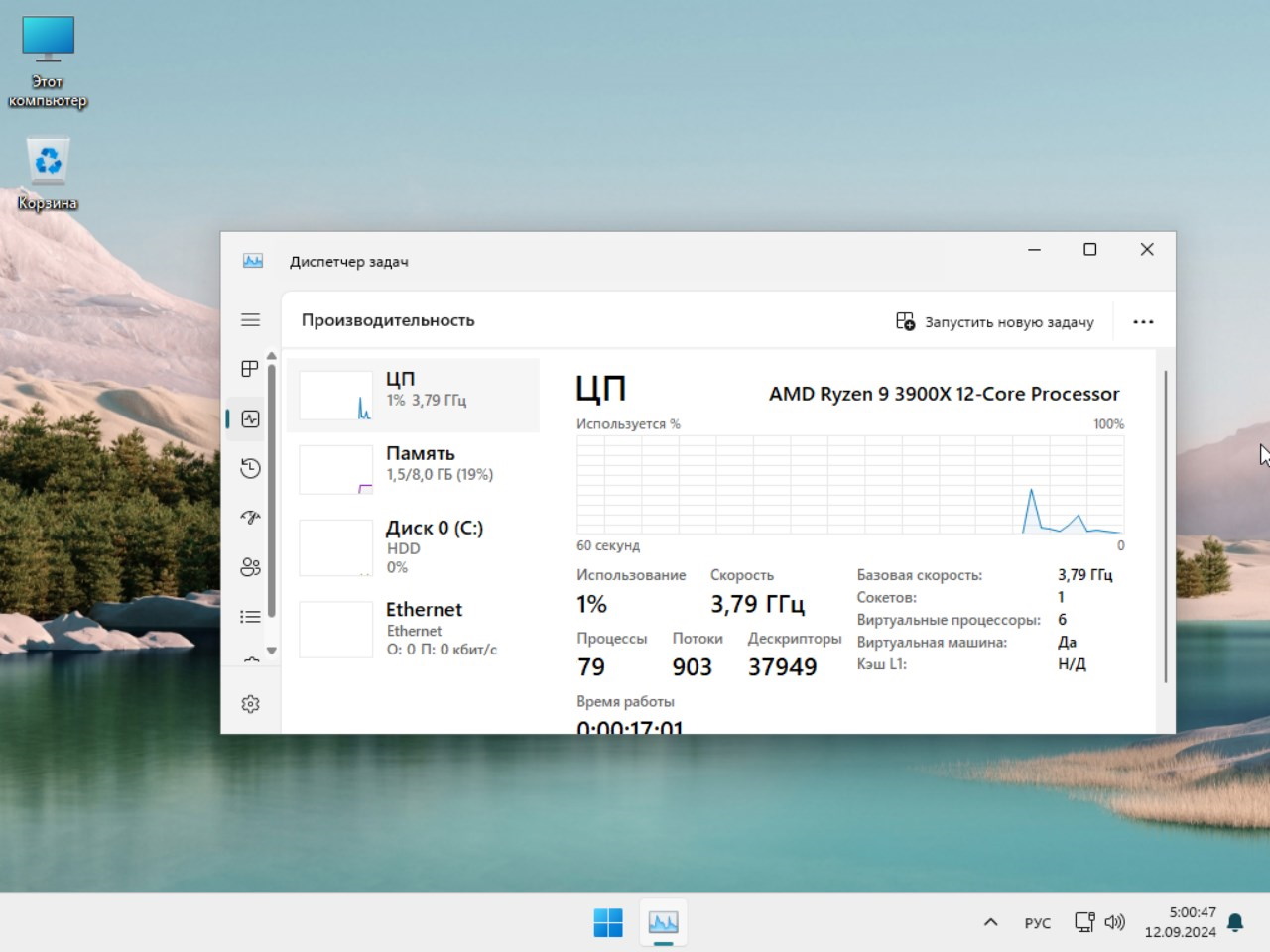Select the Этот компьютер desktop icon
This screenshot has height=952, width=1270.
48,61
